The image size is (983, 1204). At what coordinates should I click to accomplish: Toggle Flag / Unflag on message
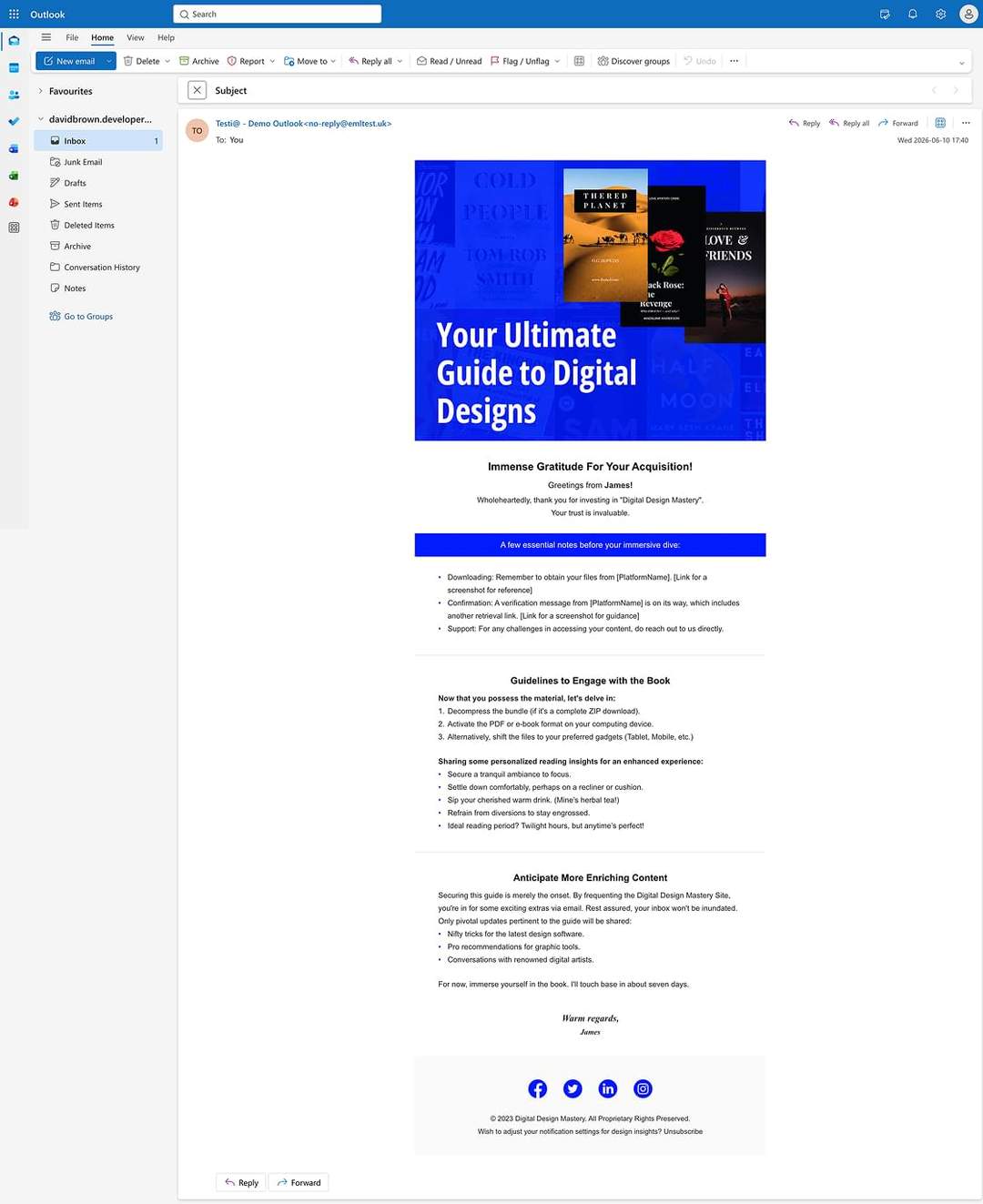[x=520, y=61]
